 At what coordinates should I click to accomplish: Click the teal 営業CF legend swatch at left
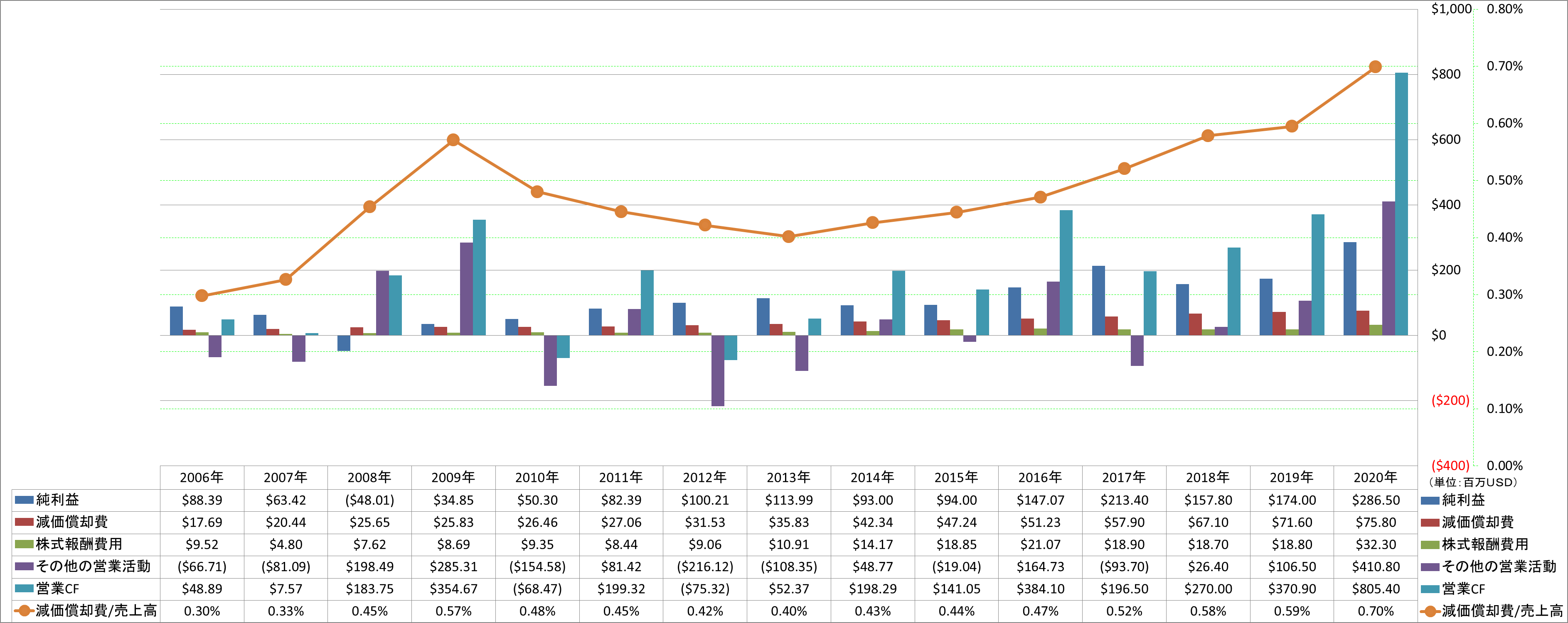pyautogui.click(x=24, y=589)
